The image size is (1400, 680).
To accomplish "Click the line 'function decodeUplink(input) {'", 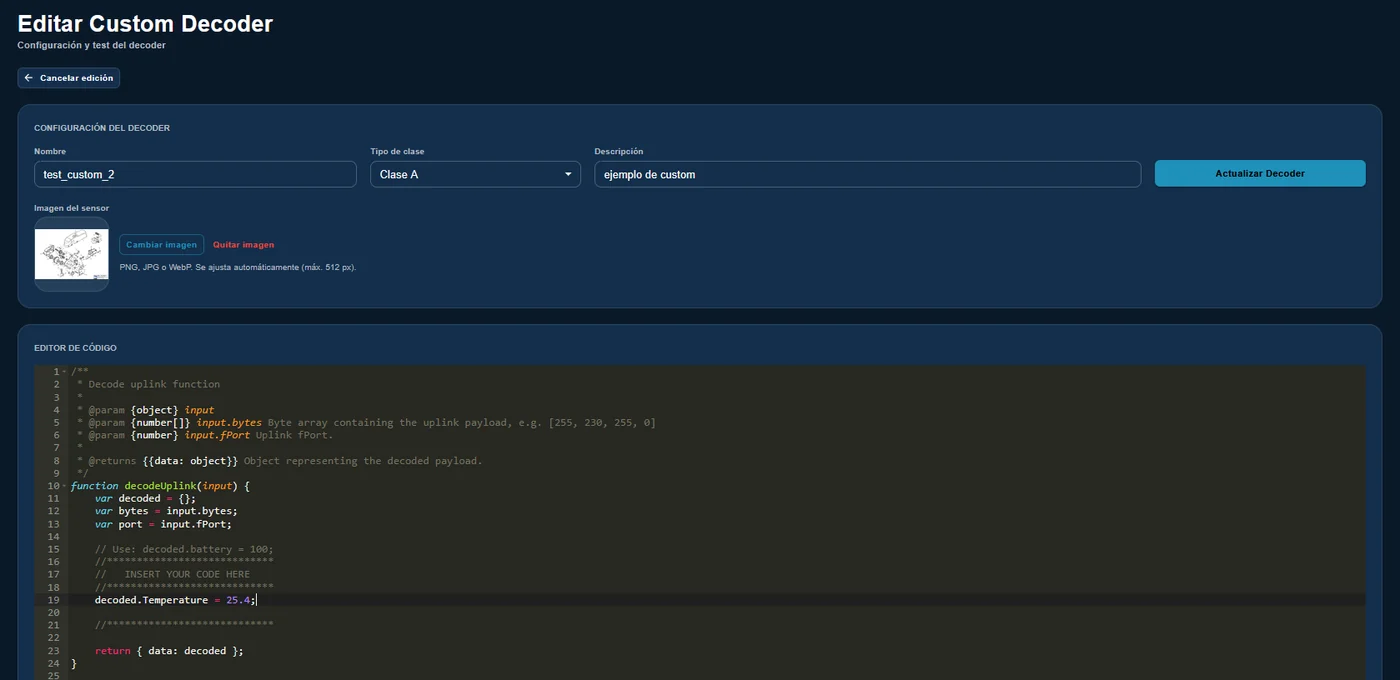I will pyautogui.click(x=160, y=486).
